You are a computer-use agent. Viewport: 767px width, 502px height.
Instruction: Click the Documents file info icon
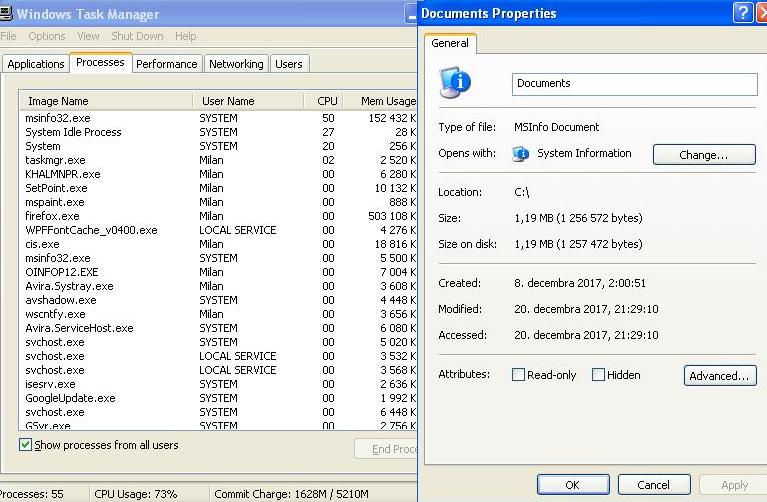point(455,82)
